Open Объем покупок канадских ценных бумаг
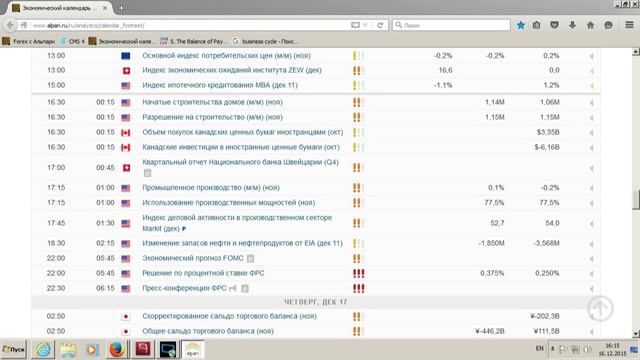The height and width of the screenshot is (360, 640). click(x=242, y=132)
